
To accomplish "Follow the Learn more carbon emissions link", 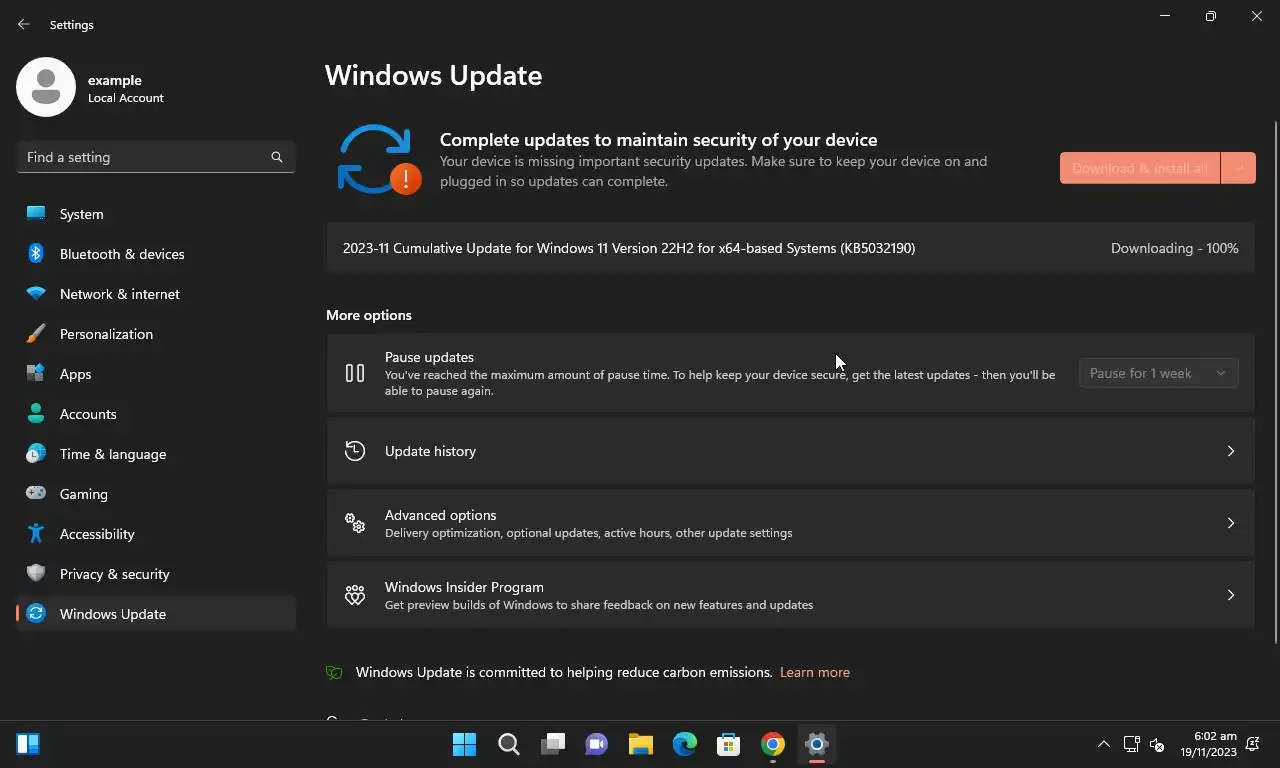I will (815, 672).
